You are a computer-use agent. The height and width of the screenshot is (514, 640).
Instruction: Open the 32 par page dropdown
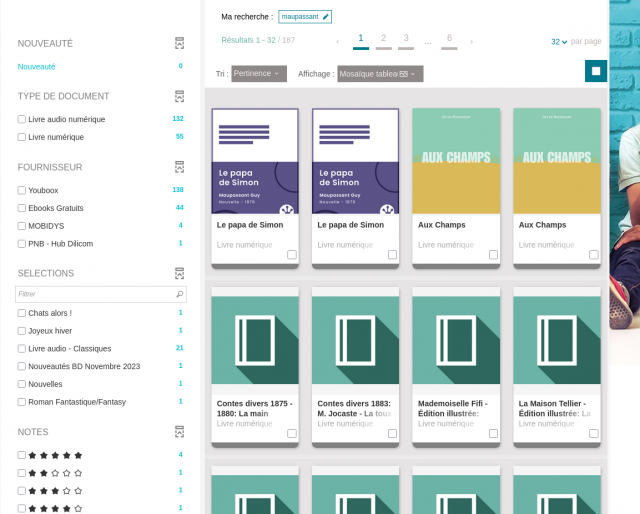coord(559,42)
